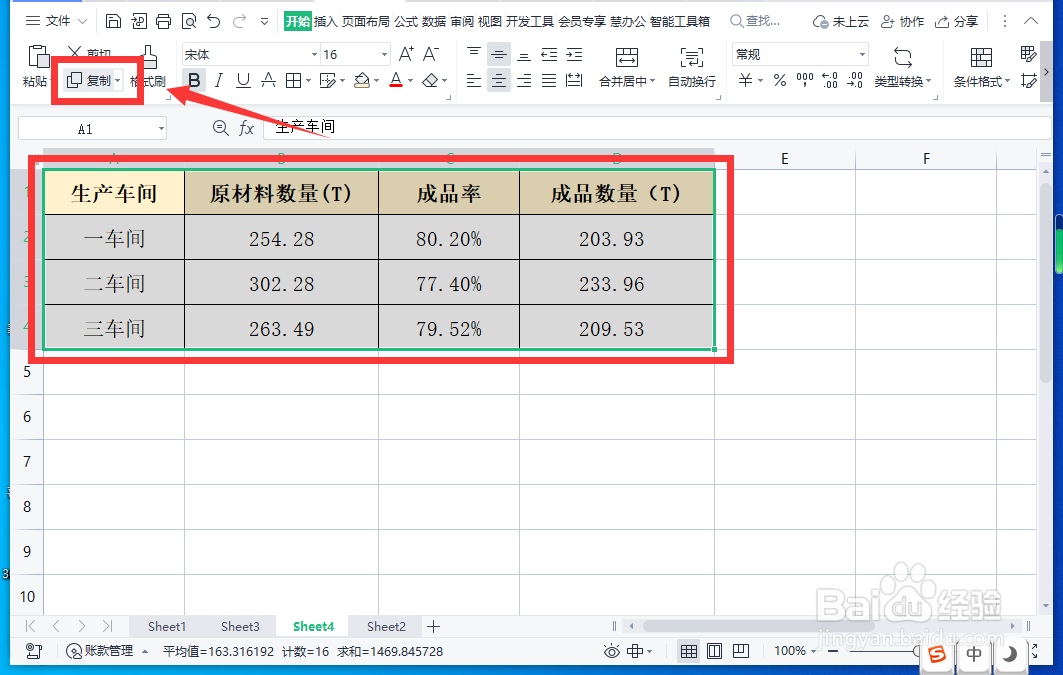Switch to the 页面布局 ribbon tab
Screen dimensions: 1063x675
[365, 22]
